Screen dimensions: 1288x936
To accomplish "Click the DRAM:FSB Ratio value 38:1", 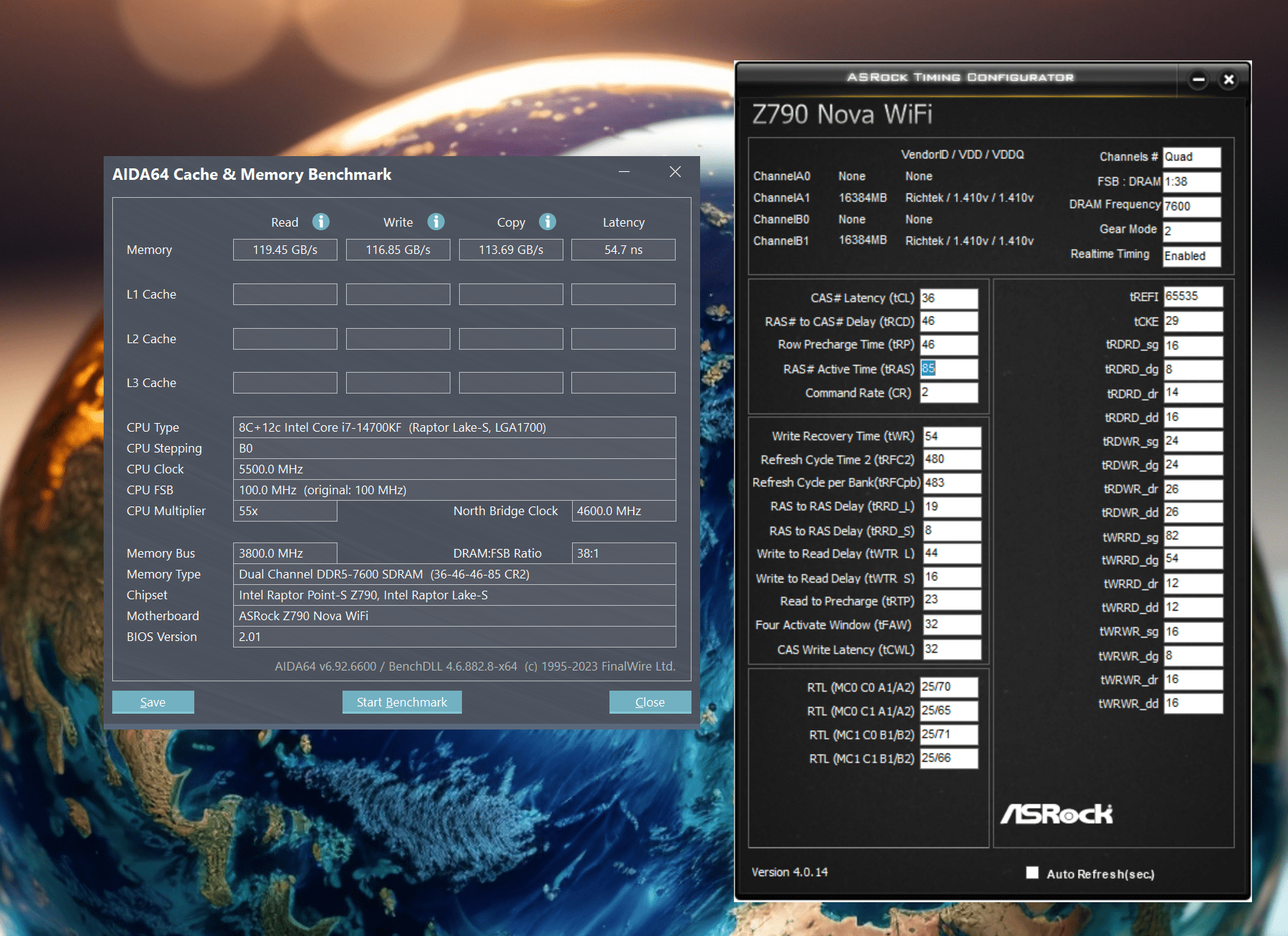I will tap(623, 553).
